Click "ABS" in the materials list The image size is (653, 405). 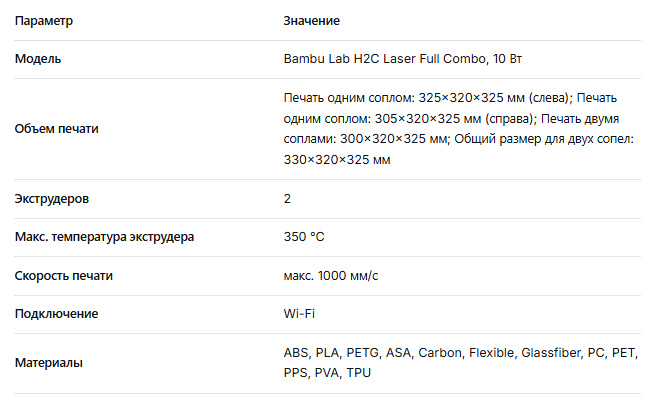297,353
